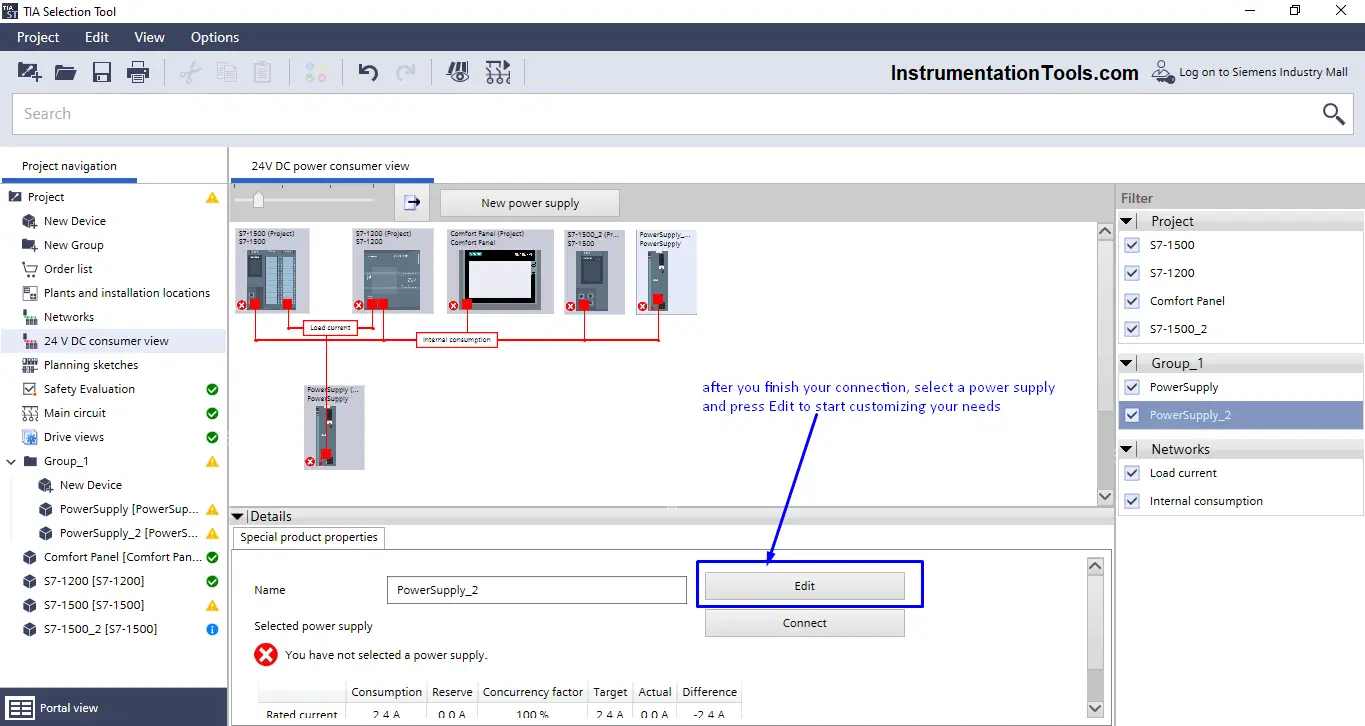
Task: Select the PowerSupply_2 device thumbnail
Action: [667, 271]
